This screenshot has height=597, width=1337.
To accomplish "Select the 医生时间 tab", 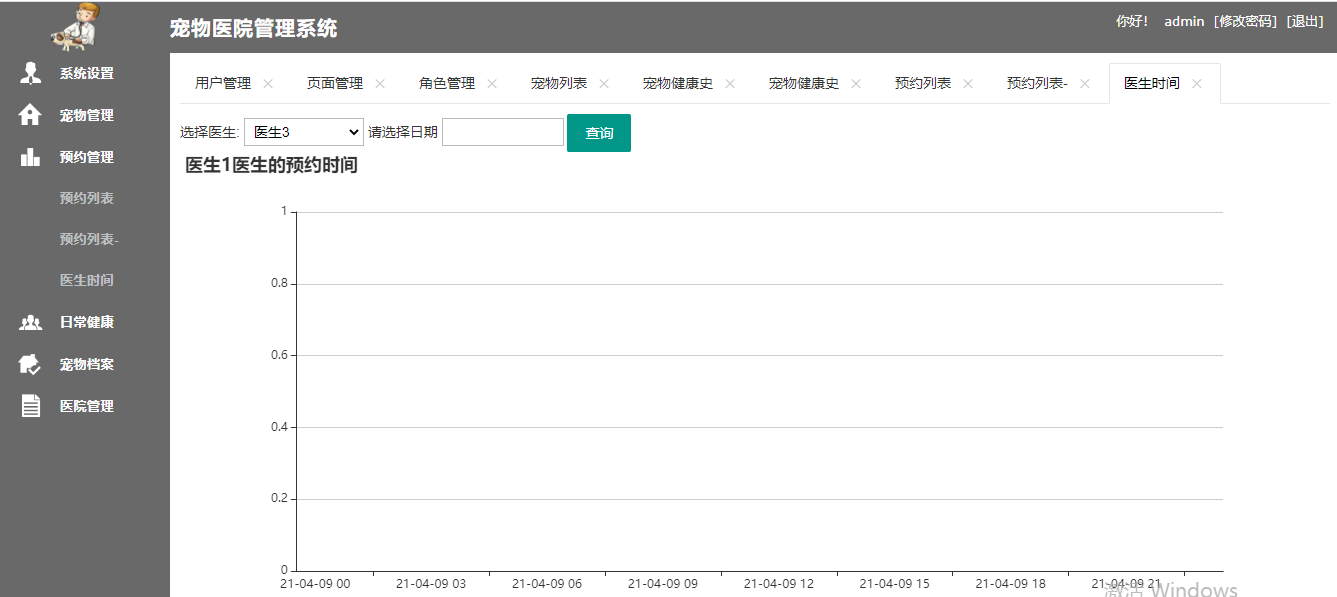I will point(1152,84).
